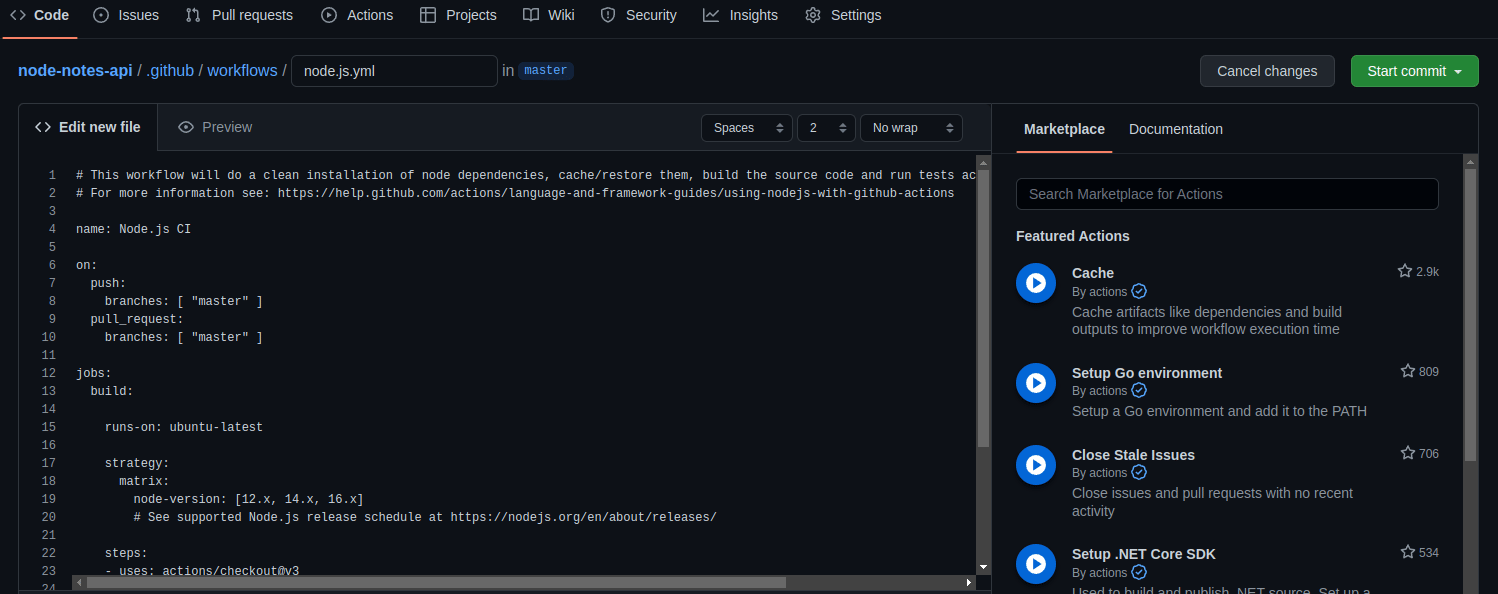
Task: Click line number 15 in gutter
Action: pyautogui.click(x=49, y=427)
